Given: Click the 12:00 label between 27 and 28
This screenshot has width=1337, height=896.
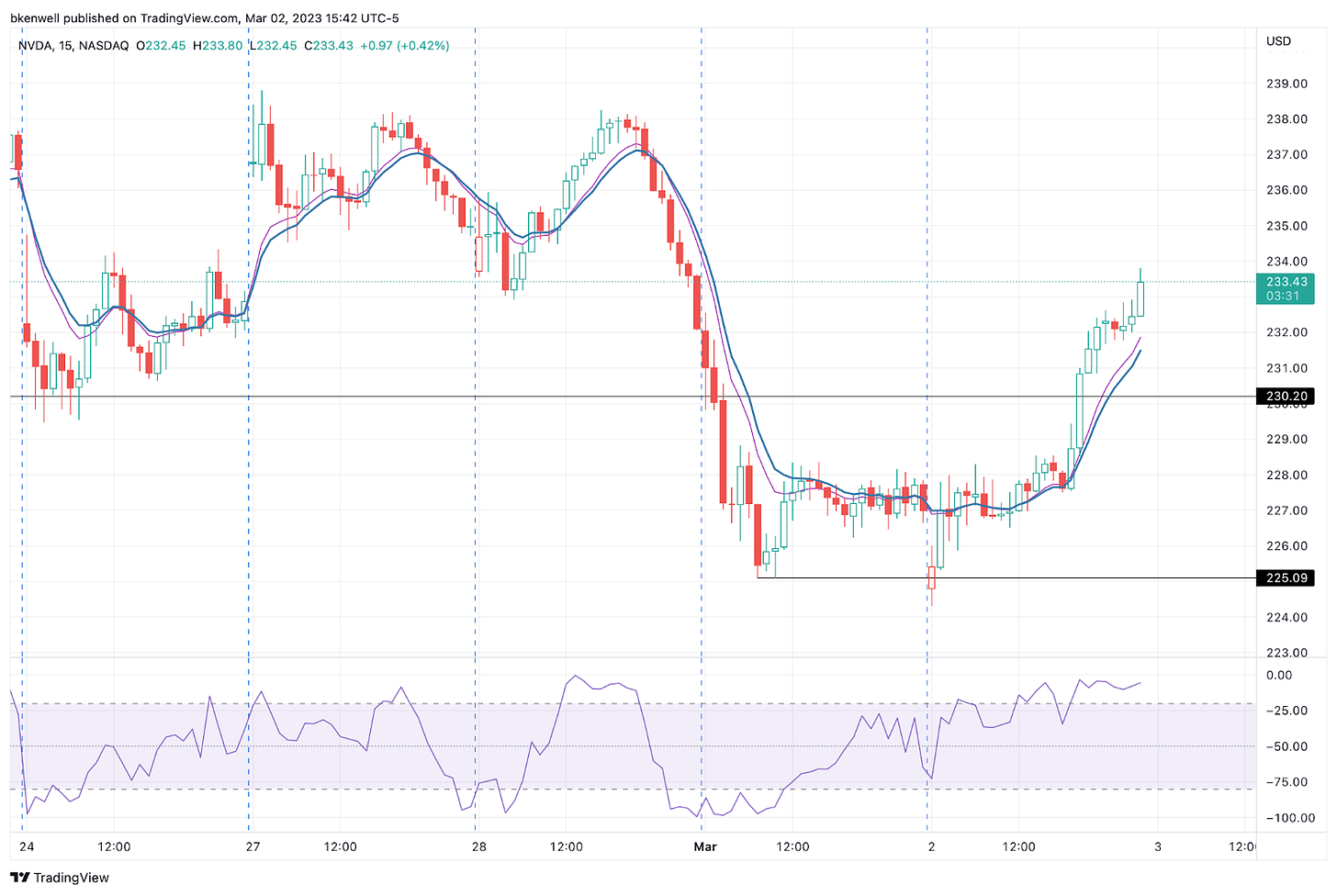Looking at the screenshot, I should point(340,846).
